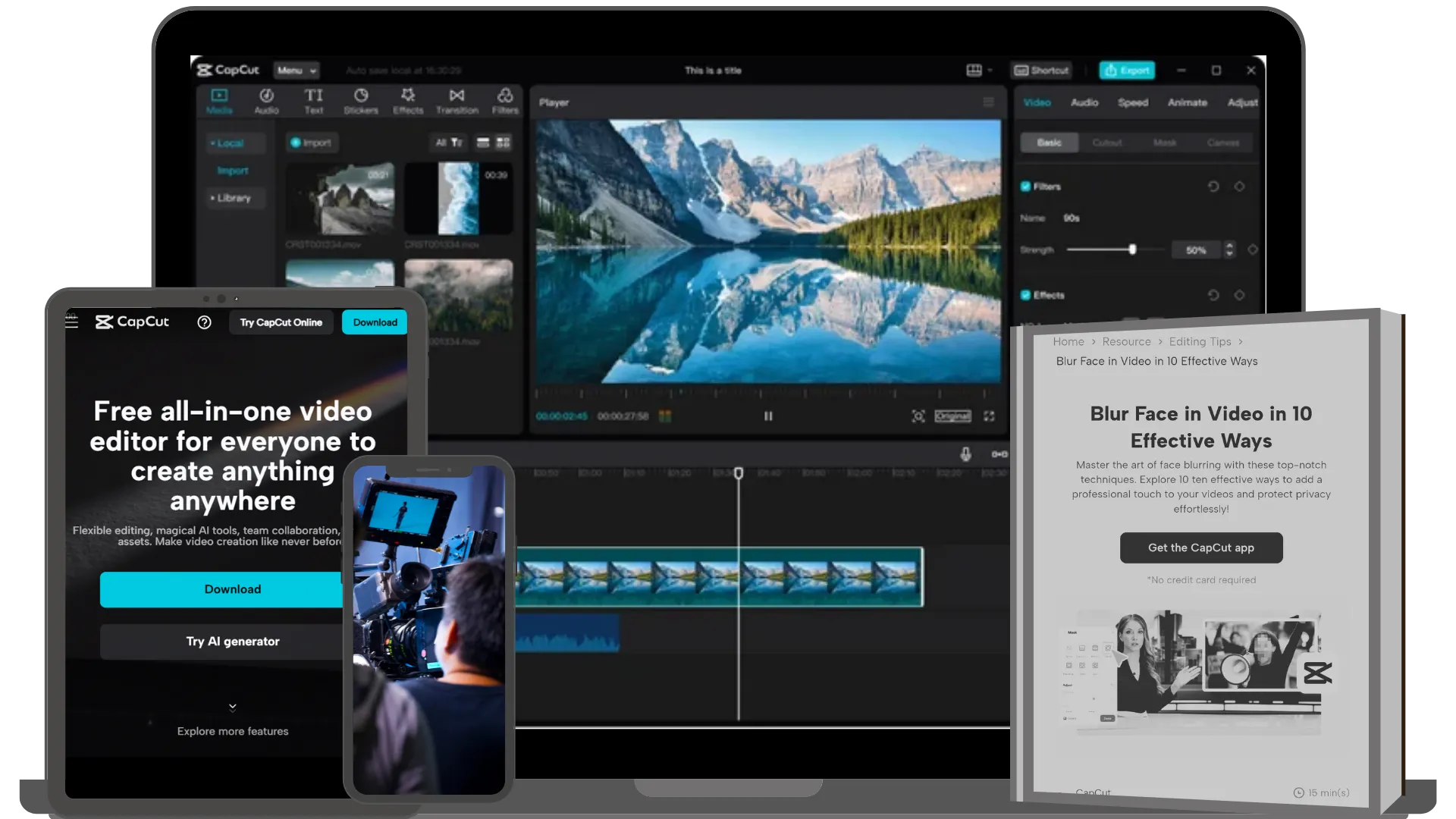The height and width of the screenshot is (819, 1456).
Task: Click the CapCut badge on the article image
Action: point(1317,673)
